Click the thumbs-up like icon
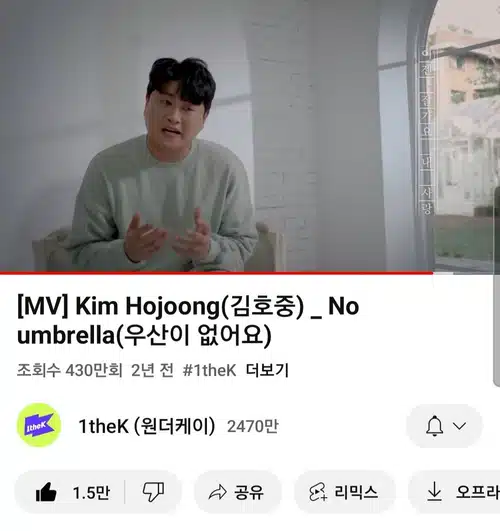This screenshot has width=500, height=531. pos(46,492)
